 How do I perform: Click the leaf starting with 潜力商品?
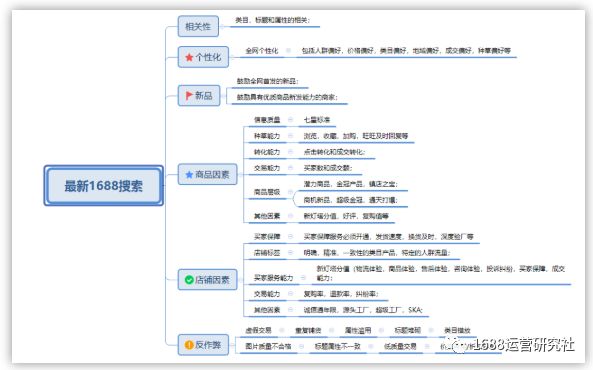[351, 184]
